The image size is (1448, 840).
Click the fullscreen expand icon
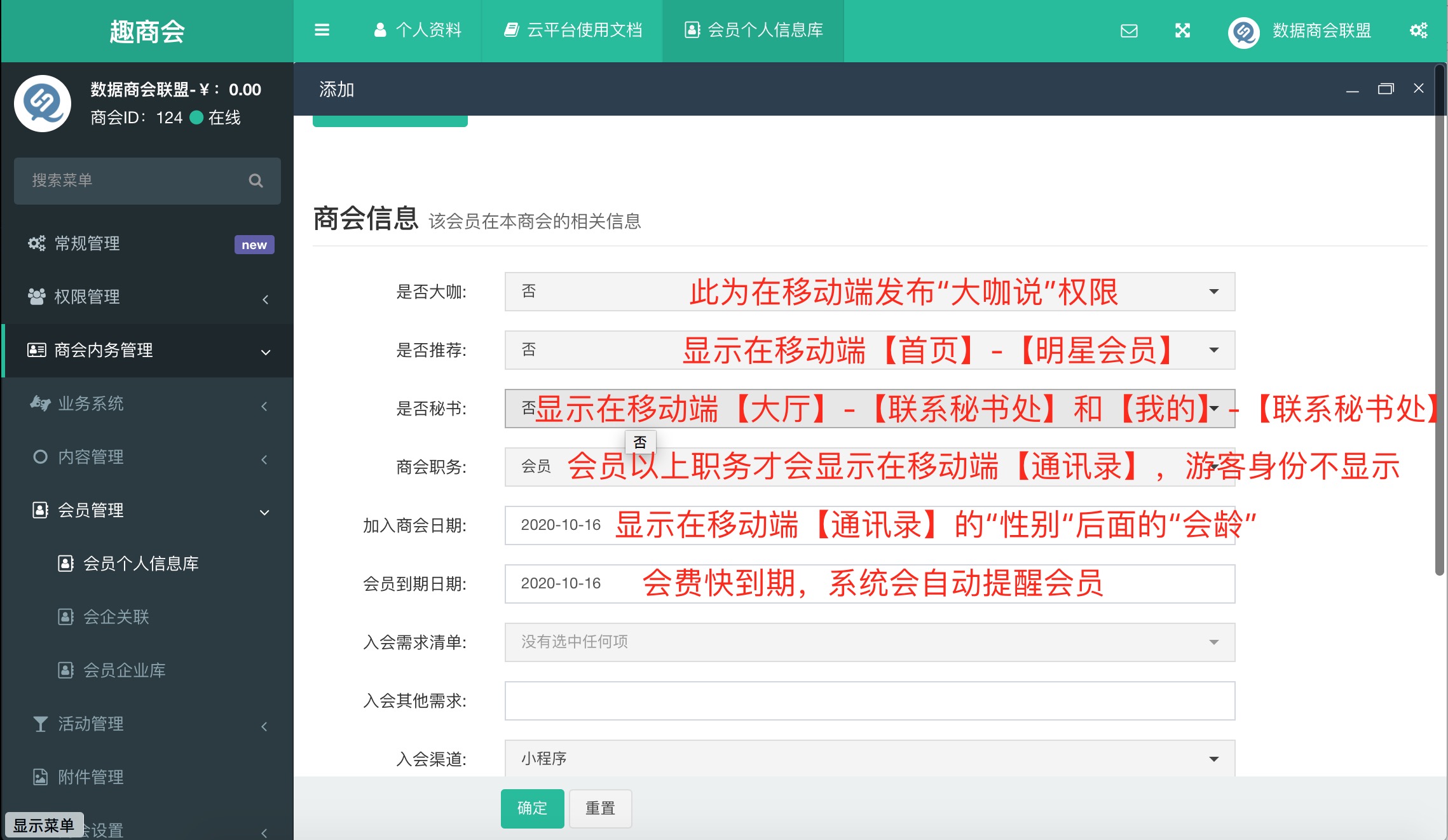pos(1182,30)
